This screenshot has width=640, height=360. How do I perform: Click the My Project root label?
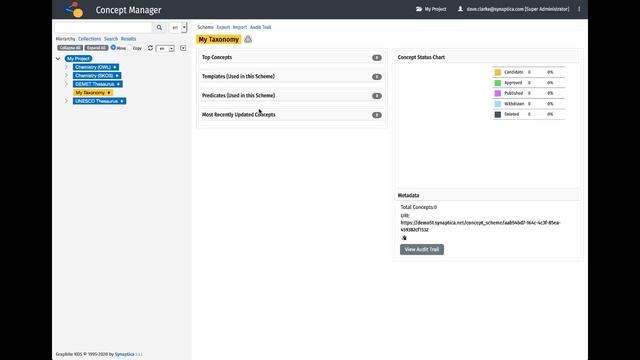coord(78,59)
